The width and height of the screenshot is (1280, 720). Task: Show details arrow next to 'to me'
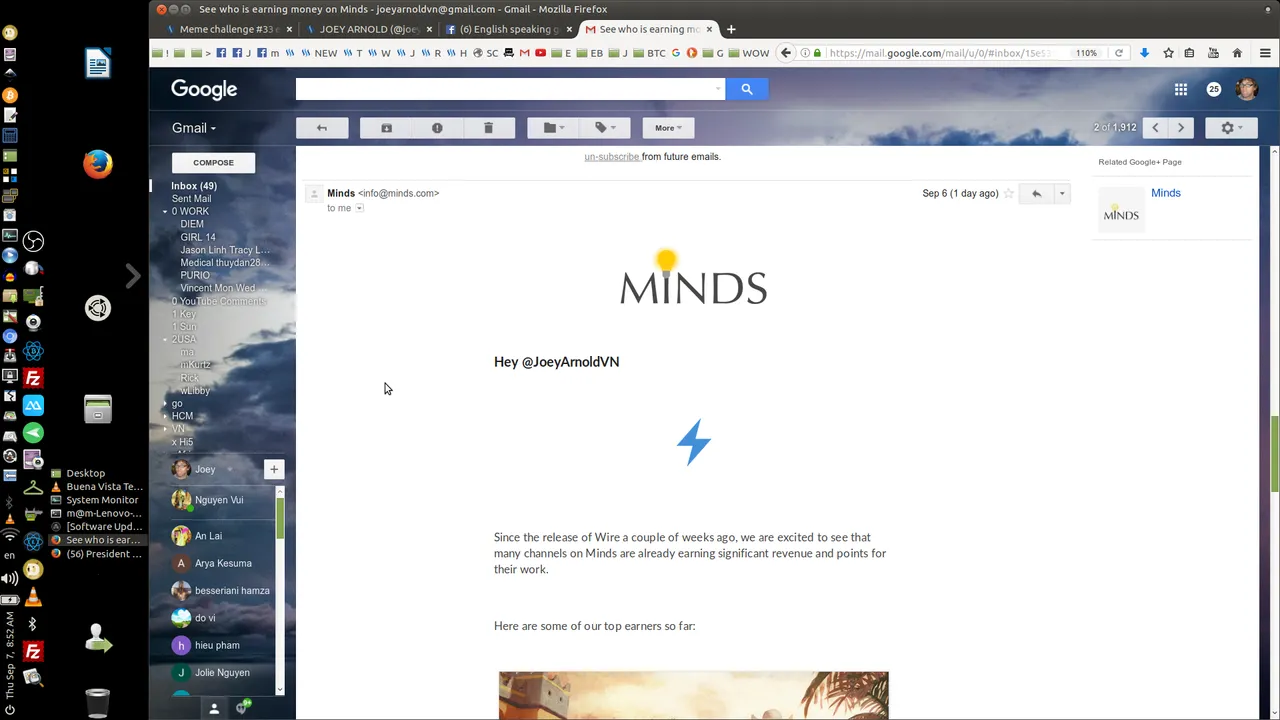[x=359, y=208]
